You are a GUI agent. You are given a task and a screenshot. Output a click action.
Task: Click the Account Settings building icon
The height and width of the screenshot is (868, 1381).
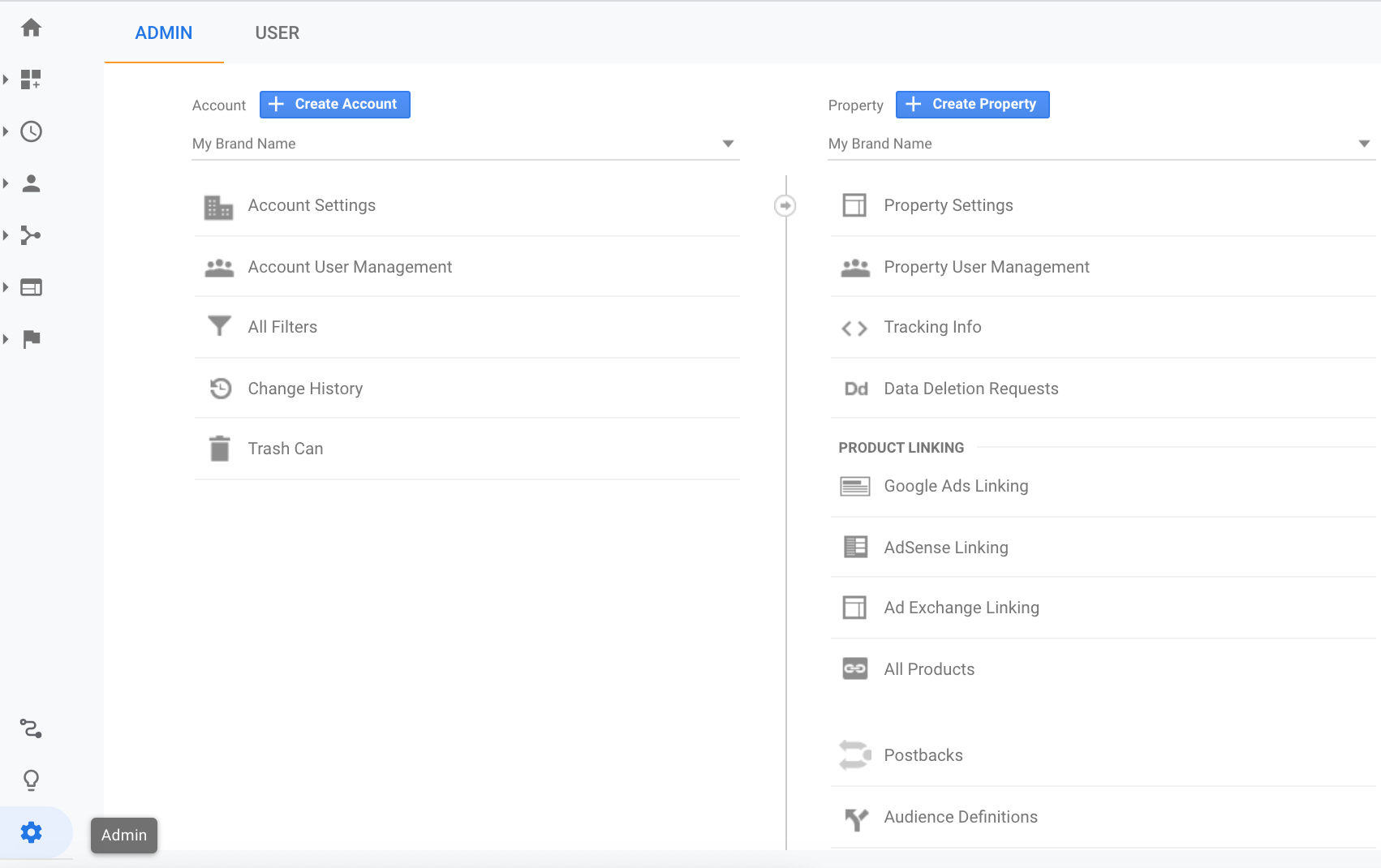coord(218,208)
